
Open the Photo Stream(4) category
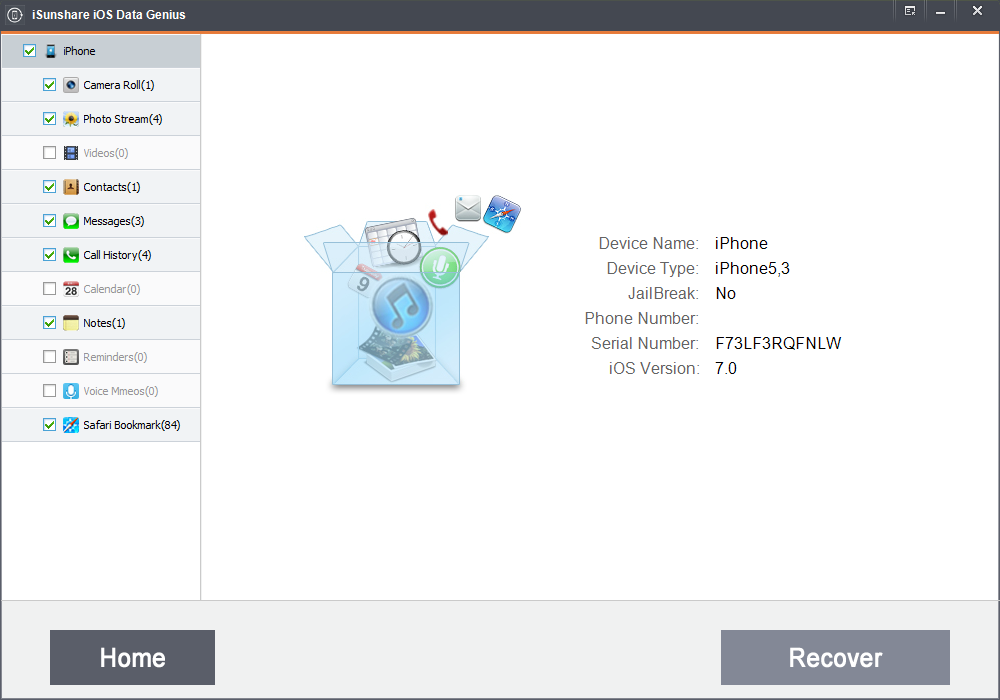click(122, 119)
